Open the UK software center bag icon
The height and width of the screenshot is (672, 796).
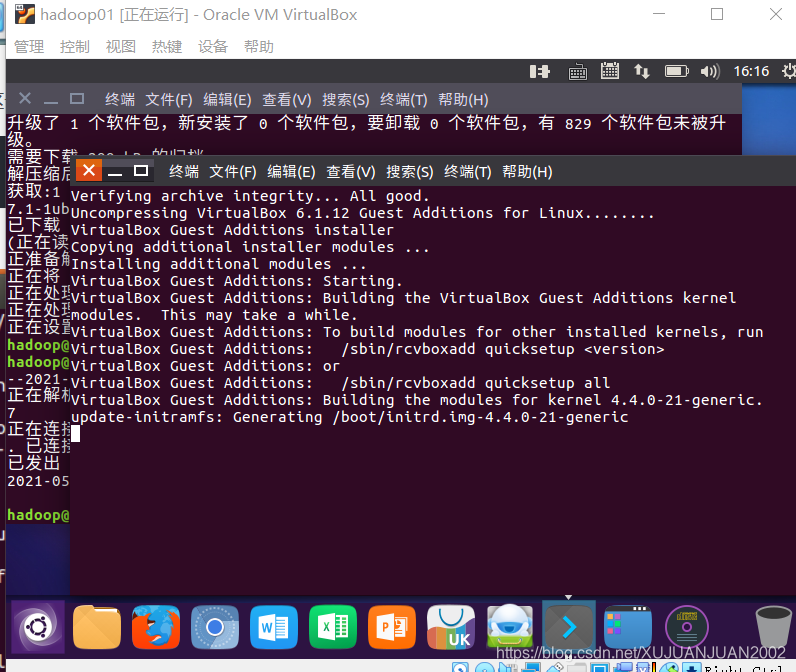(451, 627)
